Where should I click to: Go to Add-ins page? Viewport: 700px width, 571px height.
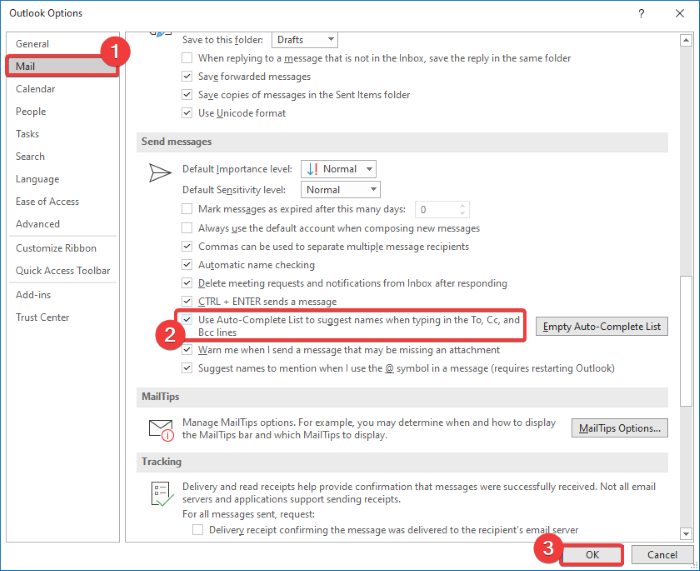coord(62,295)
